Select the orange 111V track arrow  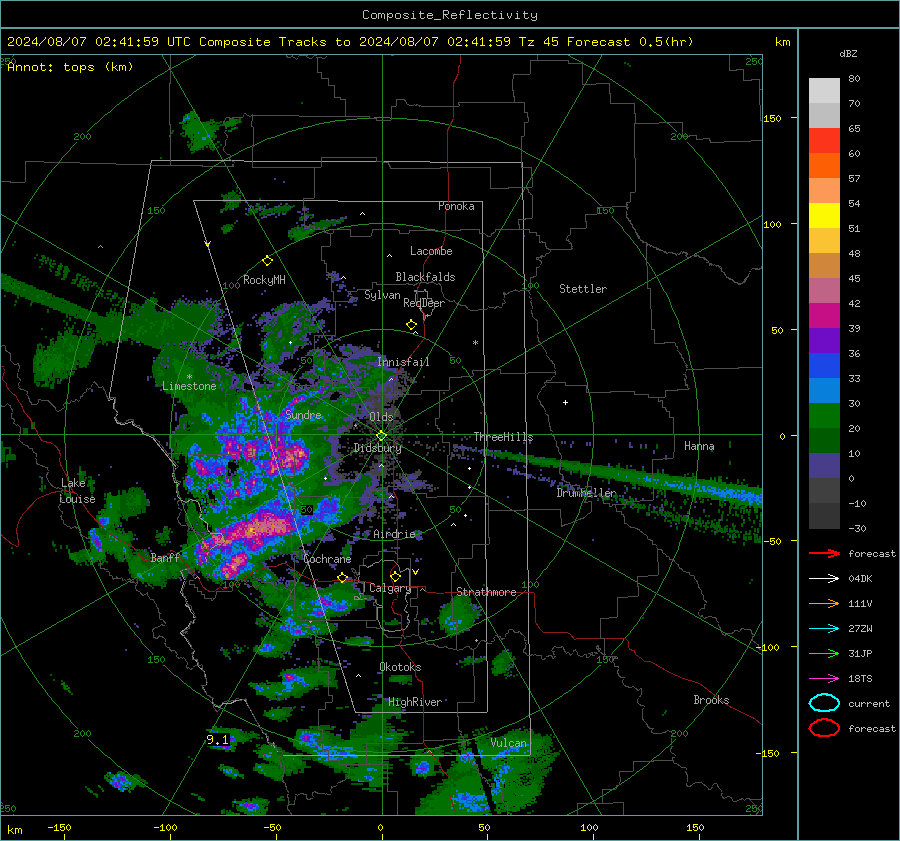tap(824, 603)
